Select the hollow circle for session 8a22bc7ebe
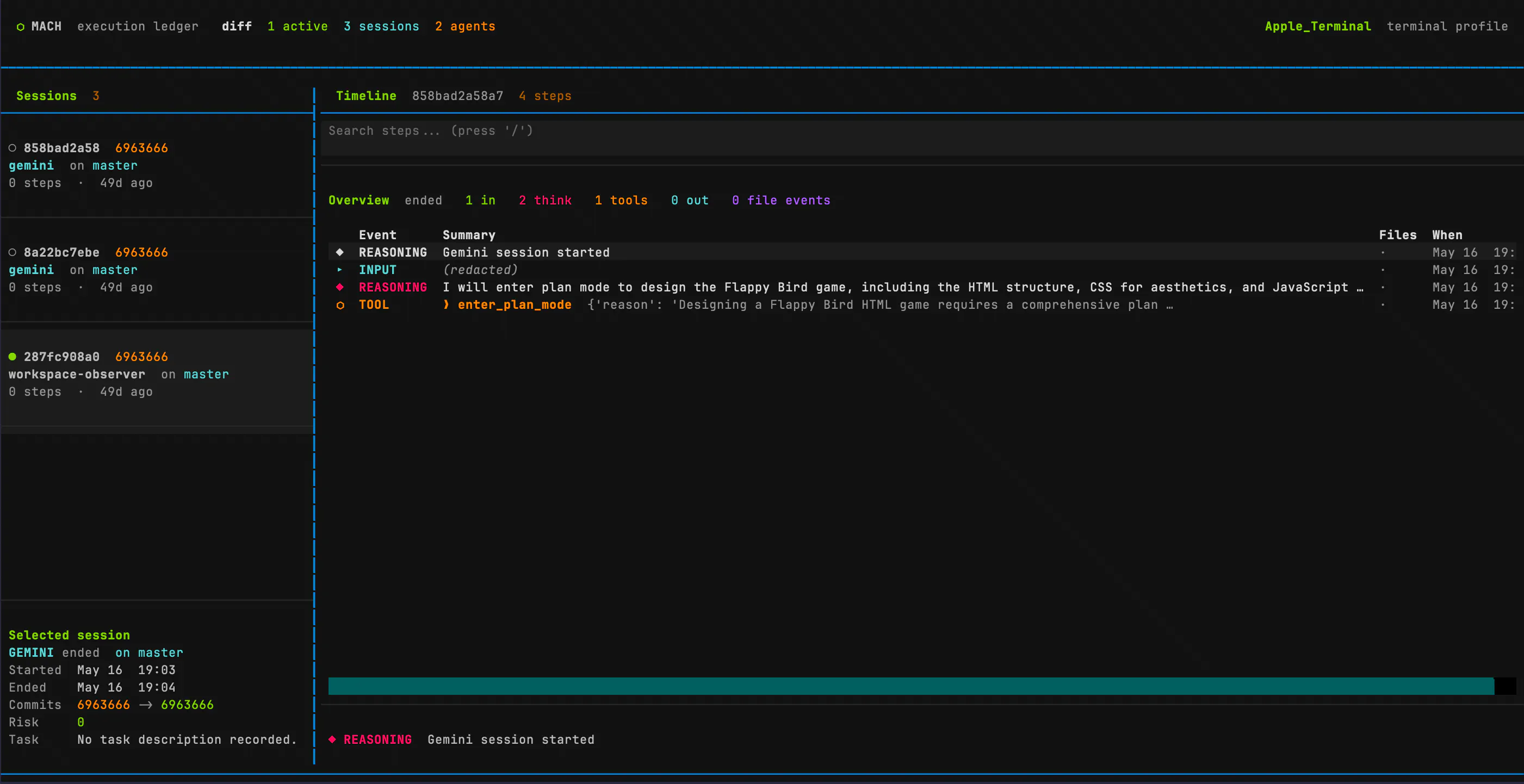The image size is (1524, 784). 13,252
